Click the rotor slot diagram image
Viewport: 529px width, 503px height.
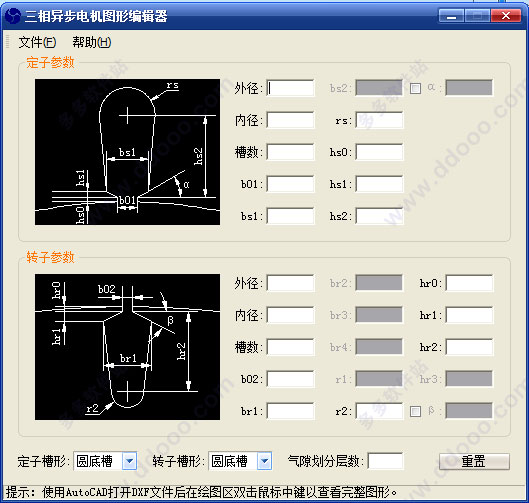127,347
